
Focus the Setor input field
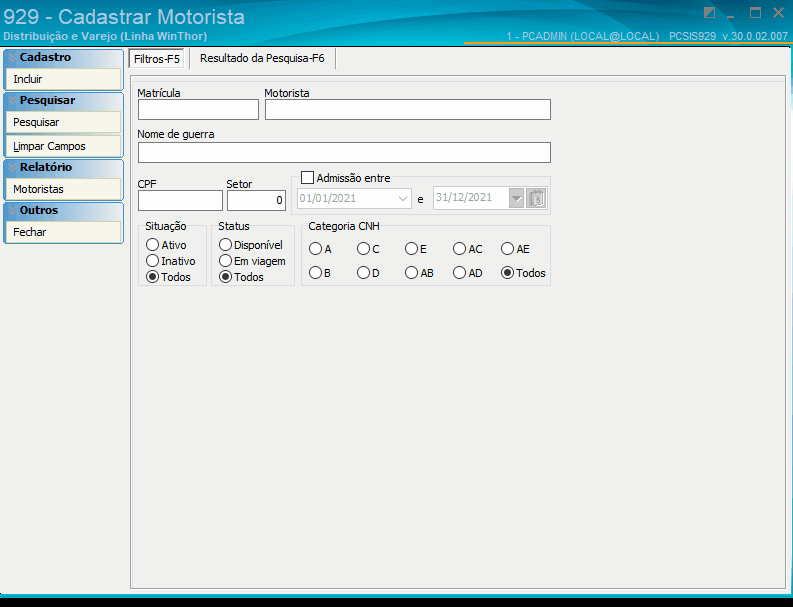(x=256, y=200)
